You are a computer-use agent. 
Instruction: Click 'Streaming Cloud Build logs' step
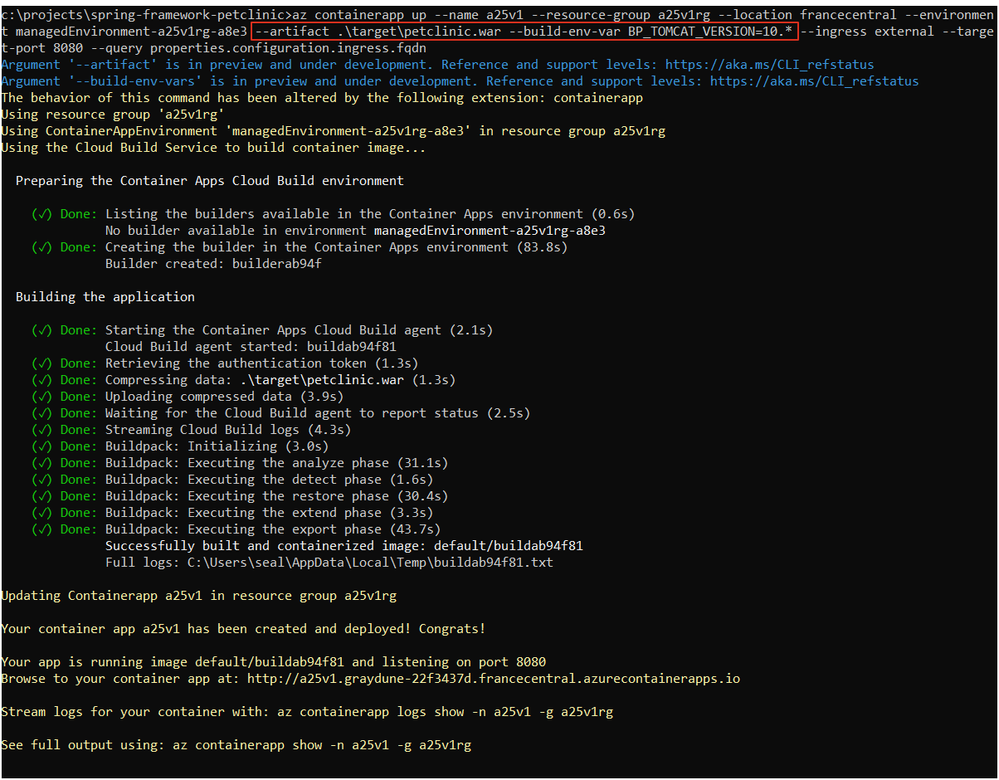click(191, 429)
